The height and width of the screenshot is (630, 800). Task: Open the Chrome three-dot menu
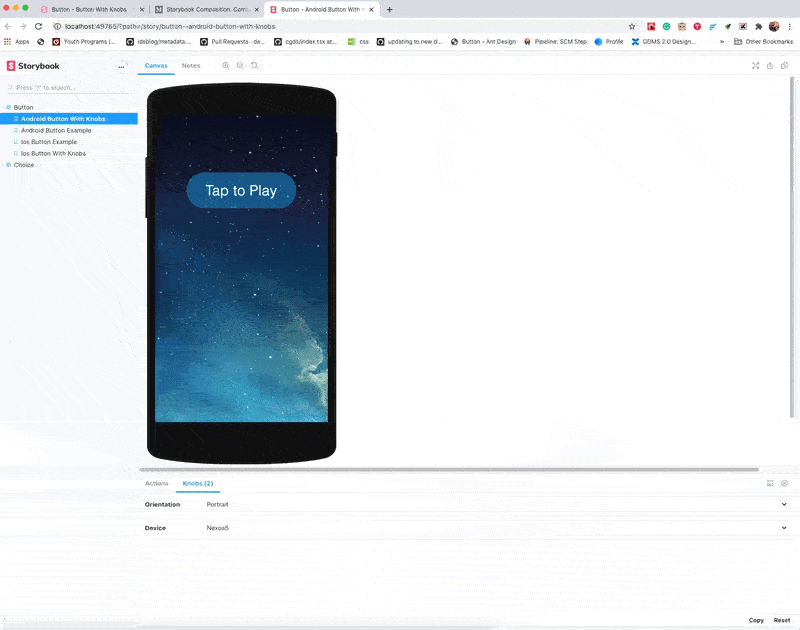point(790,27)
